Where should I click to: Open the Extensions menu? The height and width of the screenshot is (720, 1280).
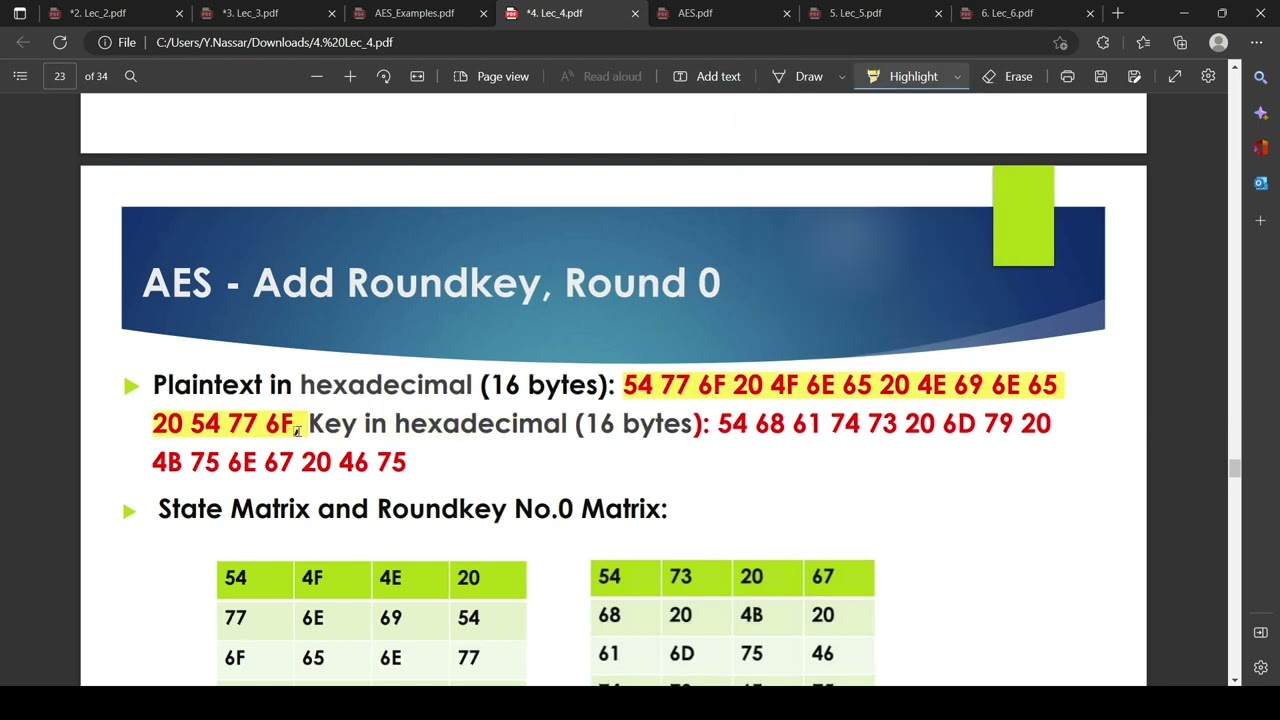click(x=1103, y=43)
